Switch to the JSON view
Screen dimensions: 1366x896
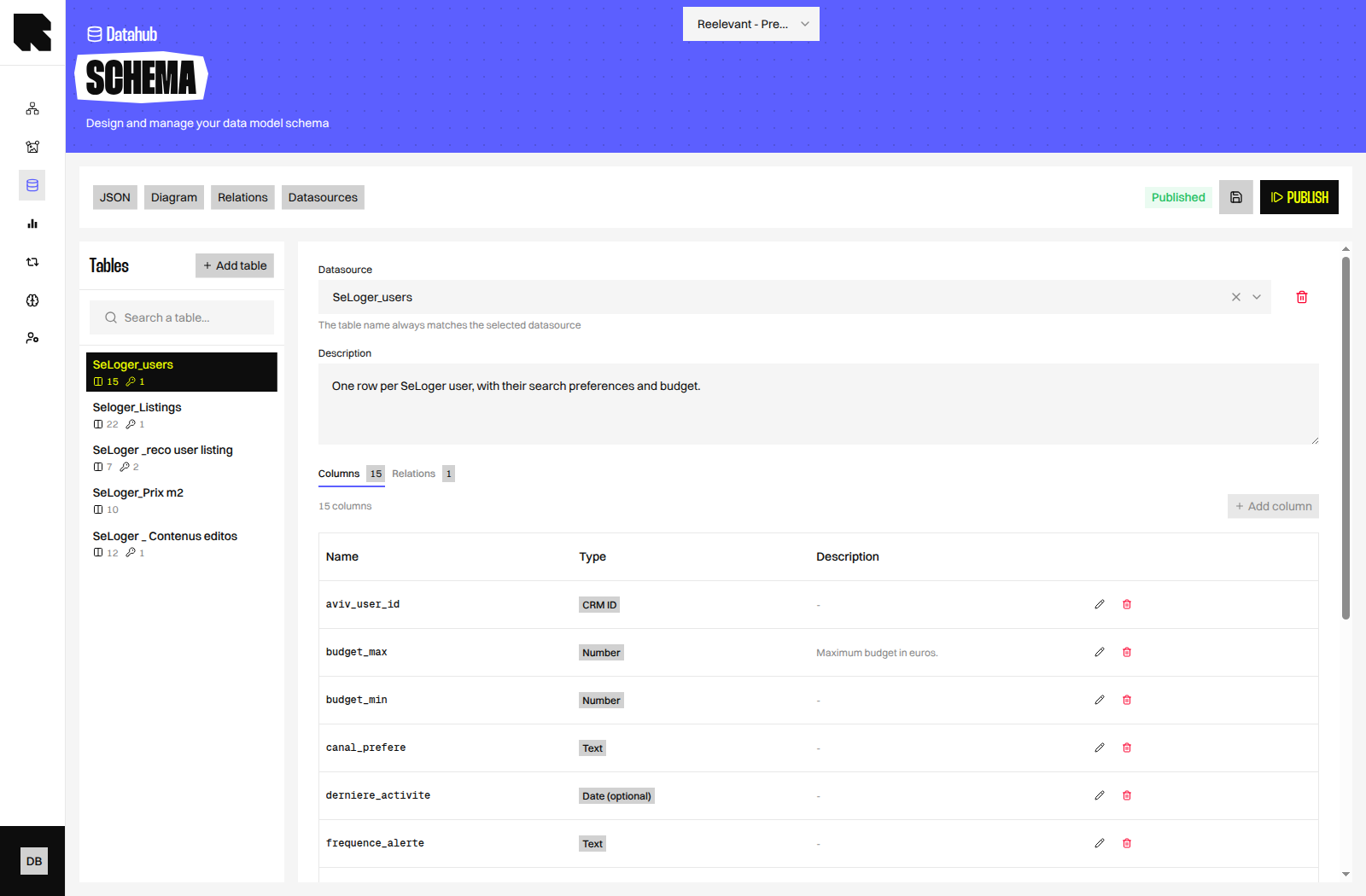115,197
